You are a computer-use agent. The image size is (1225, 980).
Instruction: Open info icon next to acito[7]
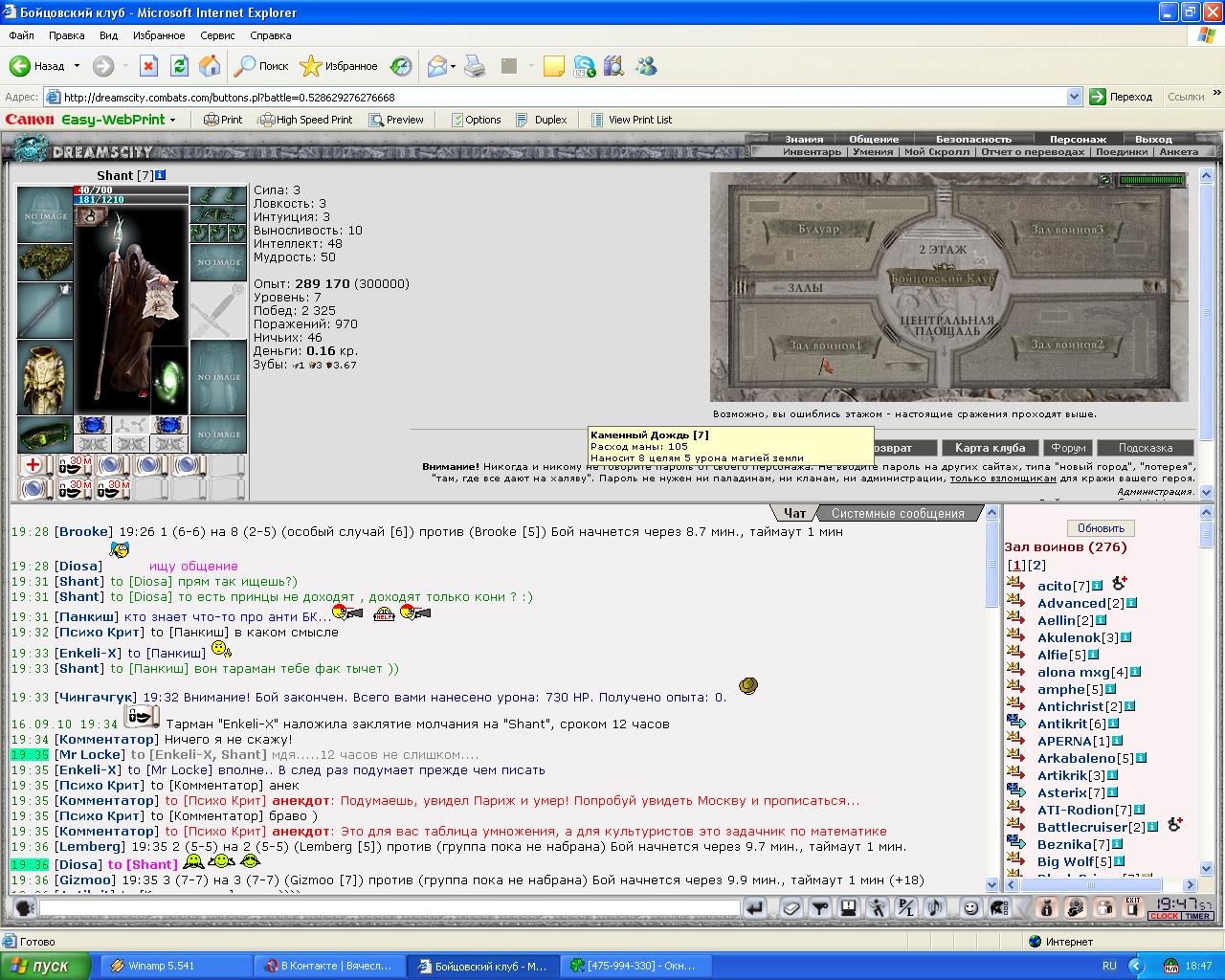coord(1098,586)
